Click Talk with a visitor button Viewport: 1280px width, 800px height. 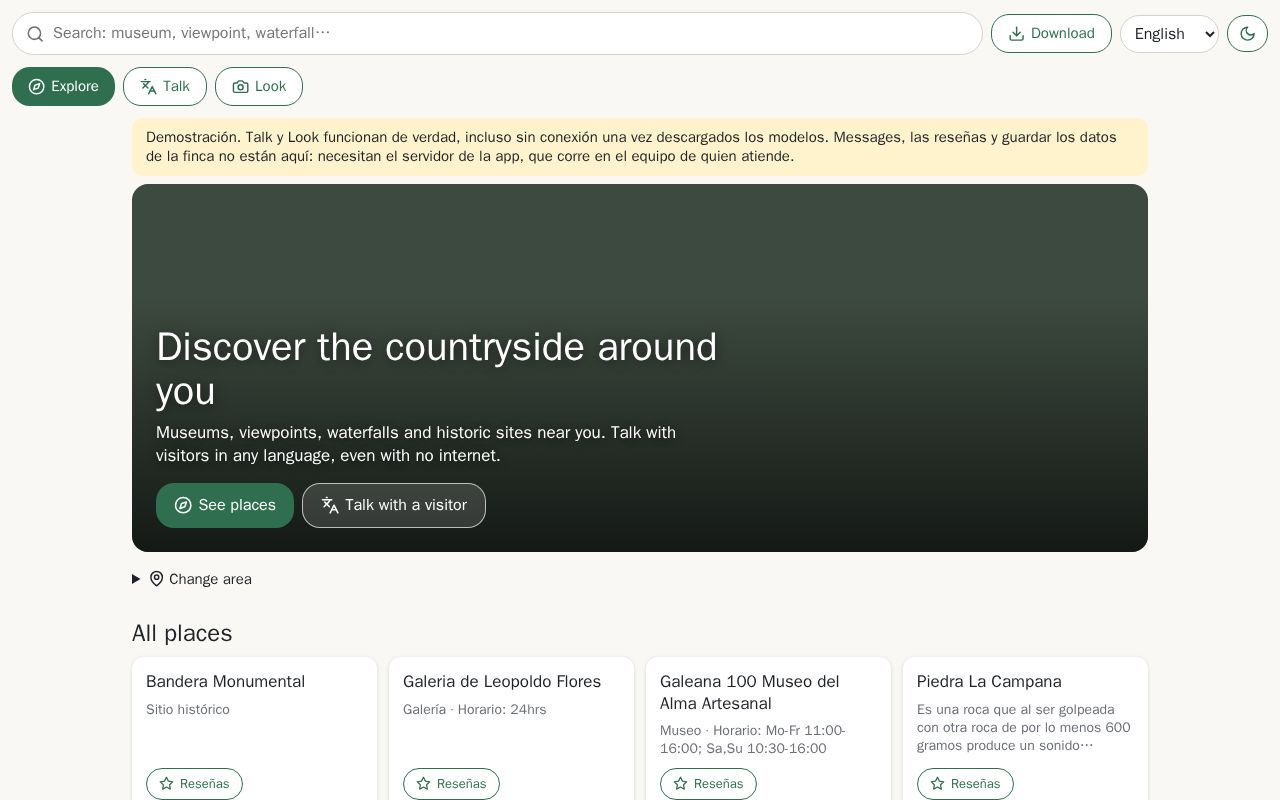(394, 505)
